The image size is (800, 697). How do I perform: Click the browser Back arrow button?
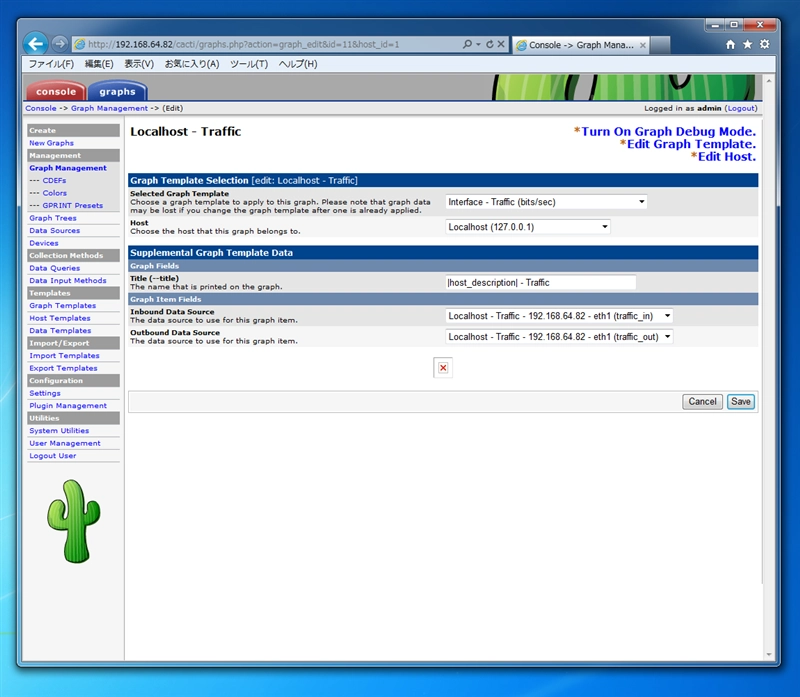pyautogui.click(x=35, y=44)
